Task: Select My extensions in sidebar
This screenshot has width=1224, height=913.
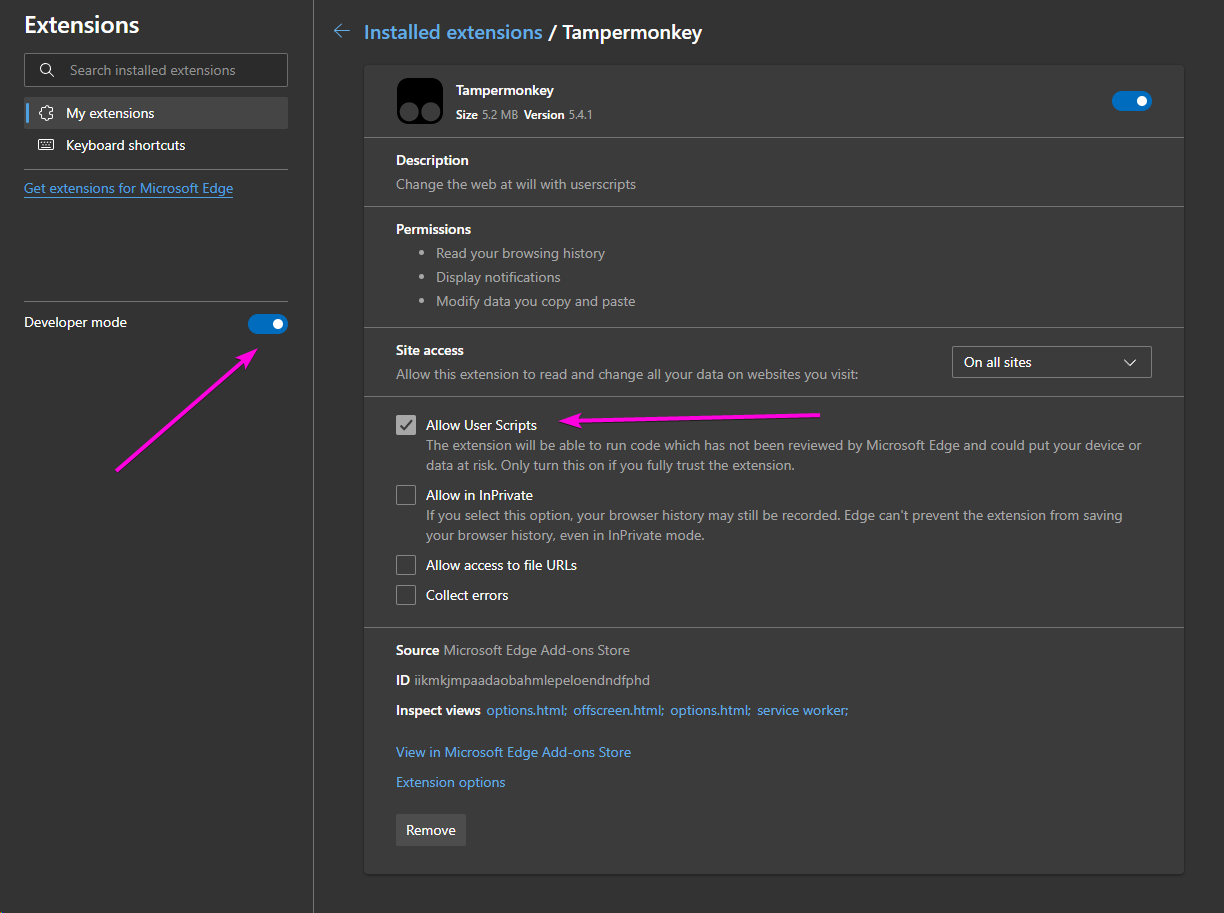Action: click(x=156, y=113)
